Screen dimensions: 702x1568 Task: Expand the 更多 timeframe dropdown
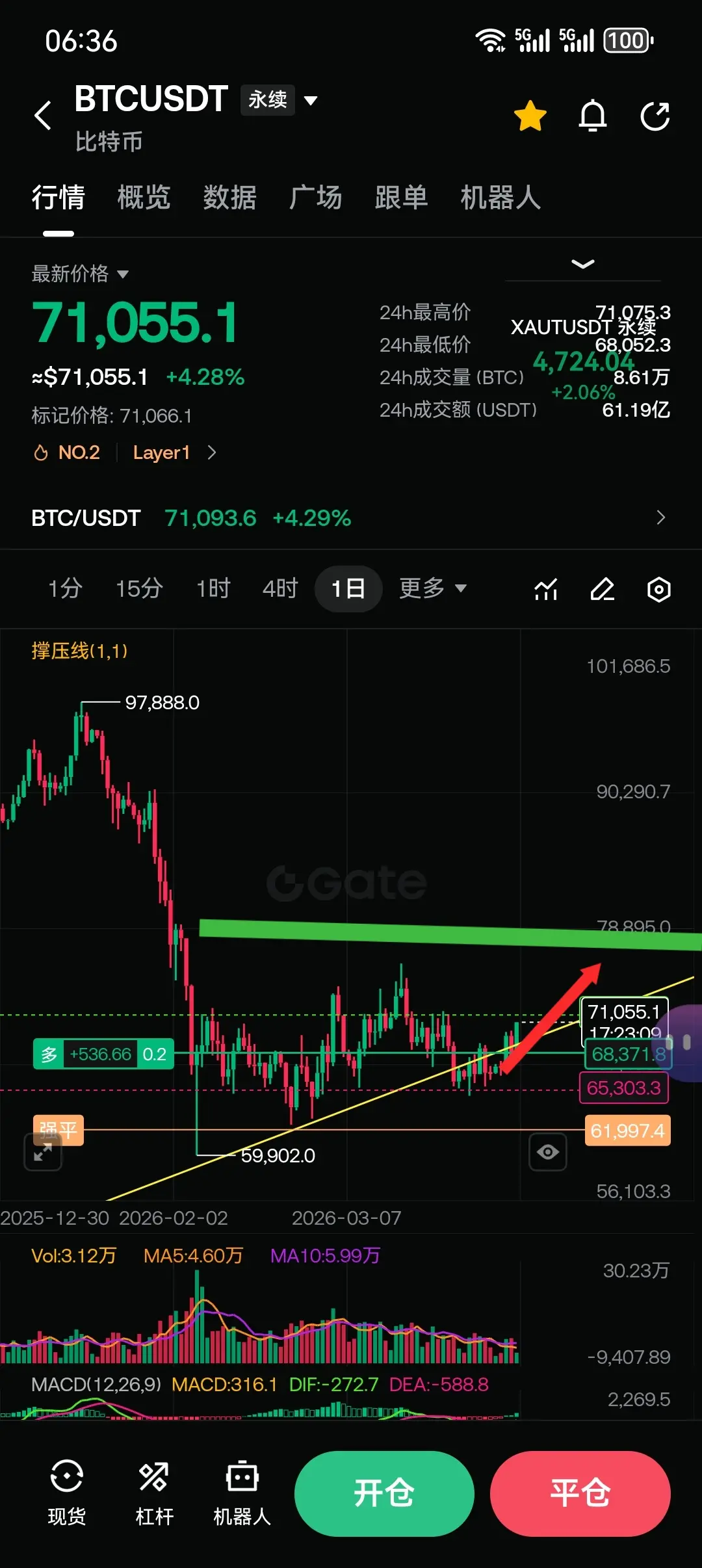pos(432,588)
